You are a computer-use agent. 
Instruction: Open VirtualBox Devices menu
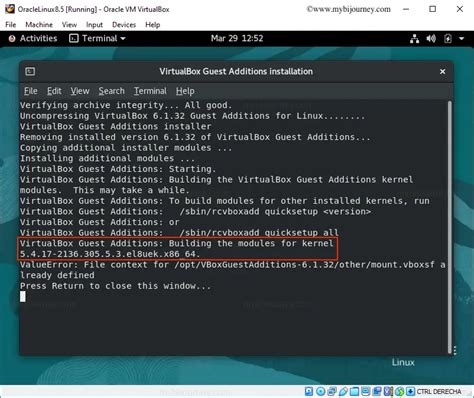(x=124, y=25)
